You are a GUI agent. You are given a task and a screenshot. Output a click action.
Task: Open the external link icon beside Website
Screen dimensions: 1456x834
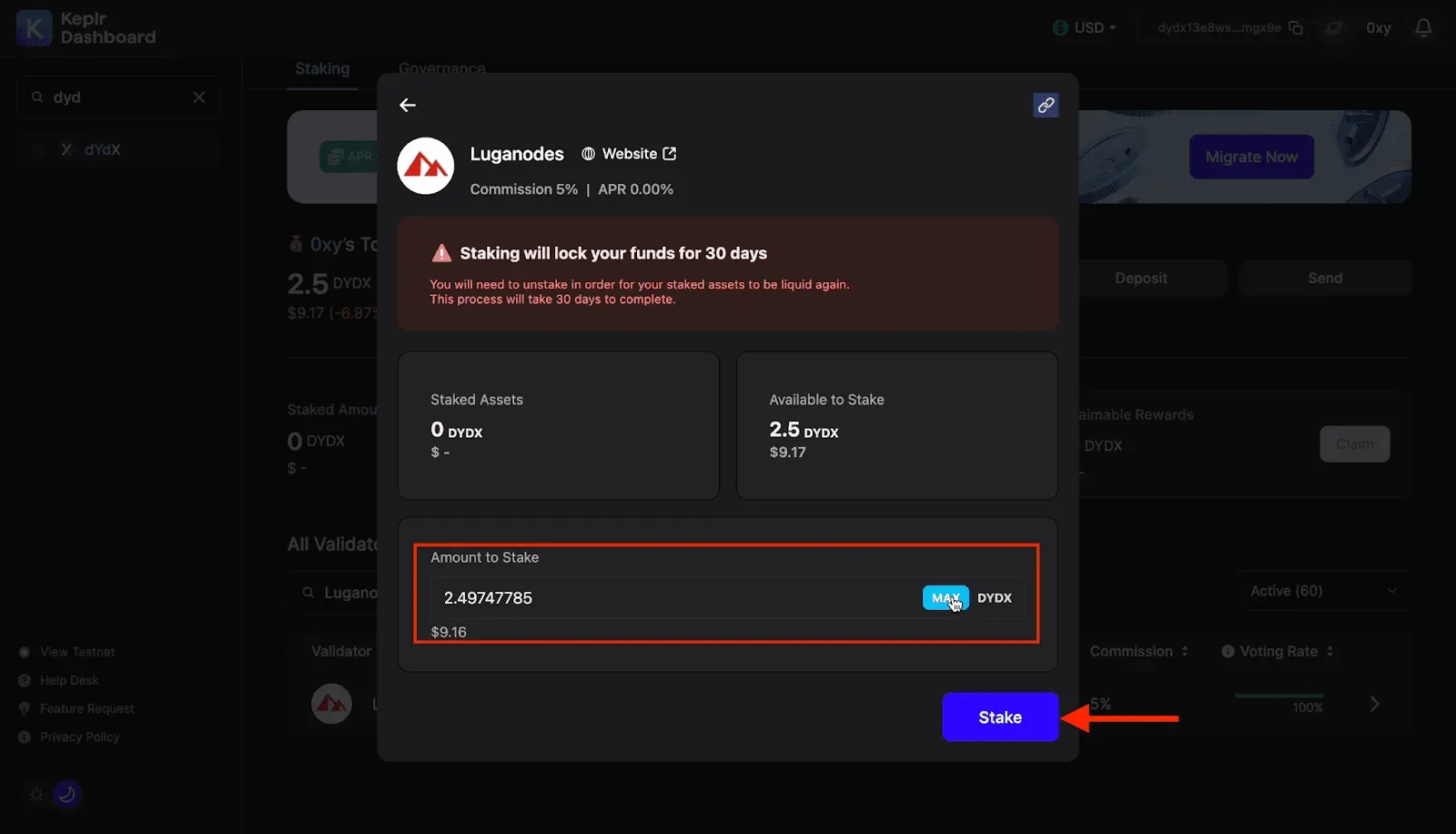pyautogui.click(x=670, y=154)
